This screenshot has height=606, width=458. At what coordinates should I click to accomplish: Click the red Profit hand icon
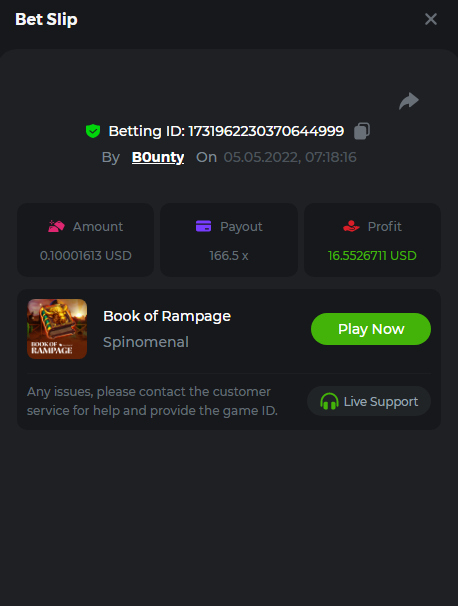tap(351, 226)
